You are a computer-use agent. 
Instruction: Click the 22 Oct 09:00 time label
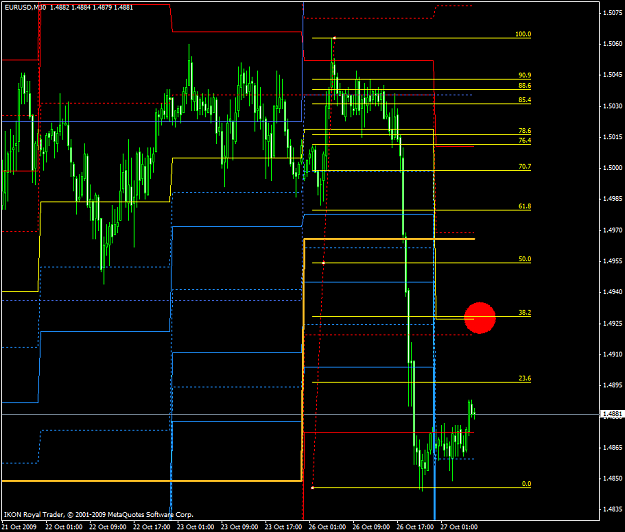click(x=108, y=527)
